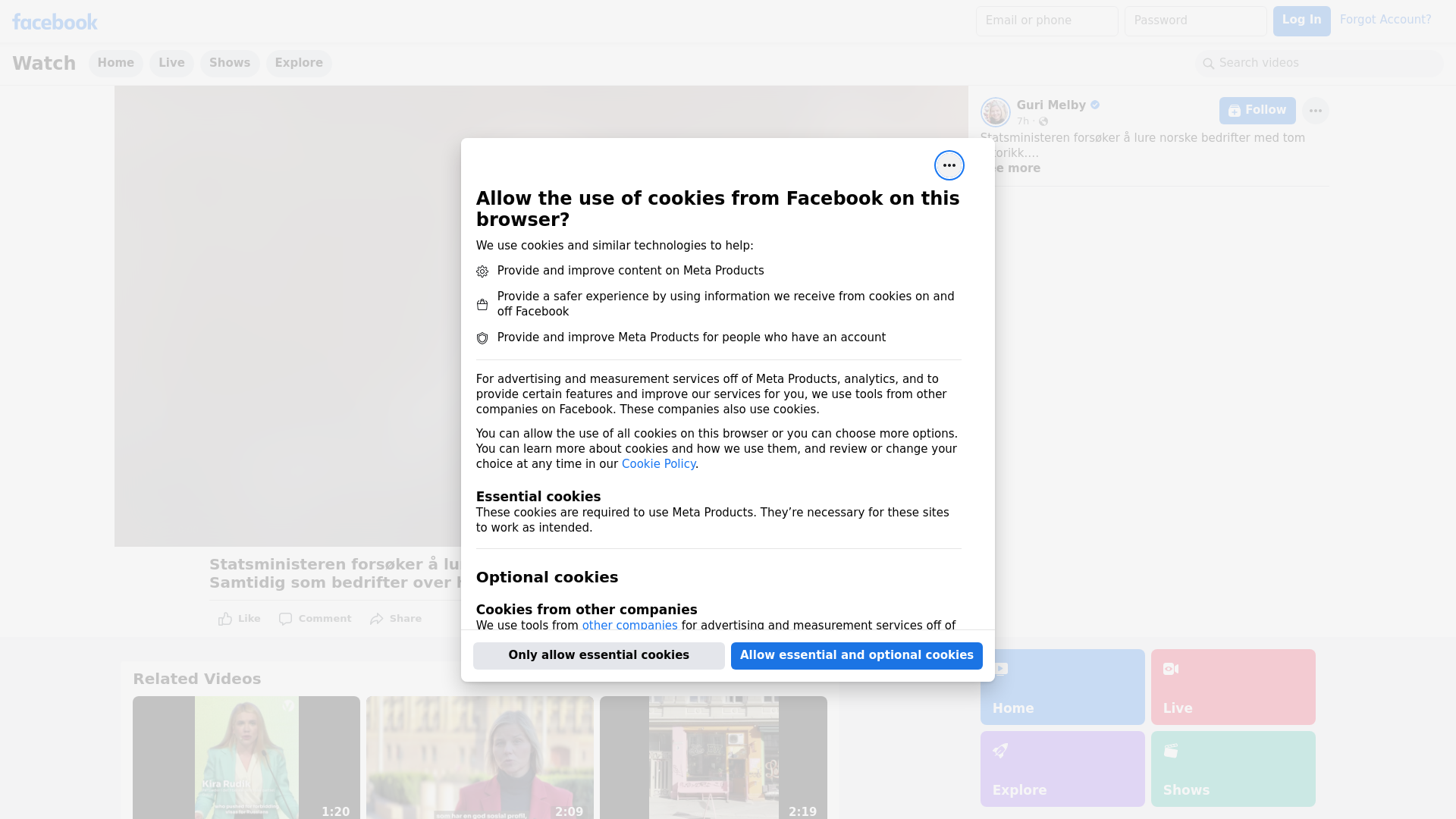The height and width of the screenshot is (819, 1456).
Task: Click the Share arrow button
Action: coord(396,619)
